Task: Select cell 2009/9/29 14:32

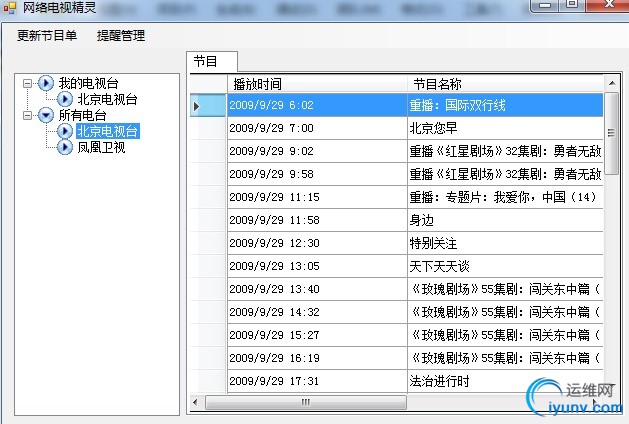Action: pyautogui.click(x=317, y=312)
